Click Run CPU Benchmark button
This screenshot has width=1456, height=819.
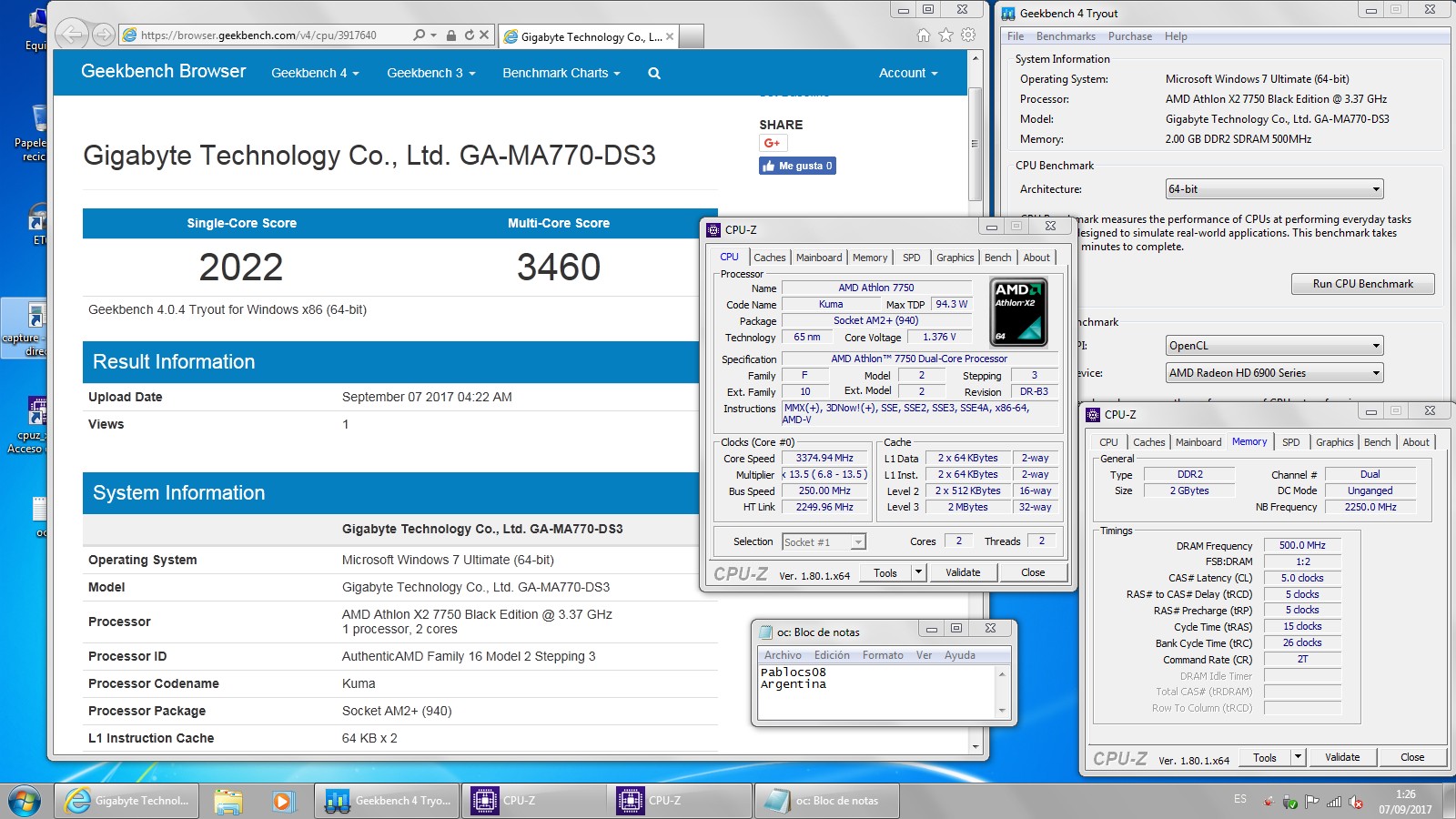pos(1362,284)
